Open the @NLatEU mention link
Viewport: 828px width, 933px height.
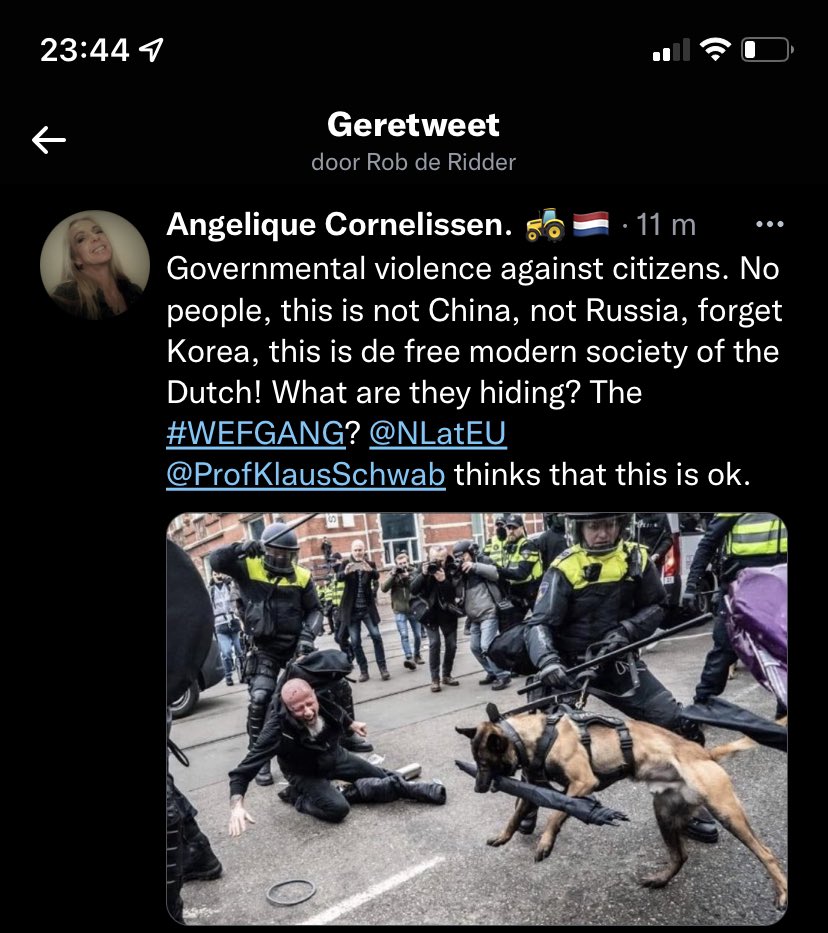[438, 433]
